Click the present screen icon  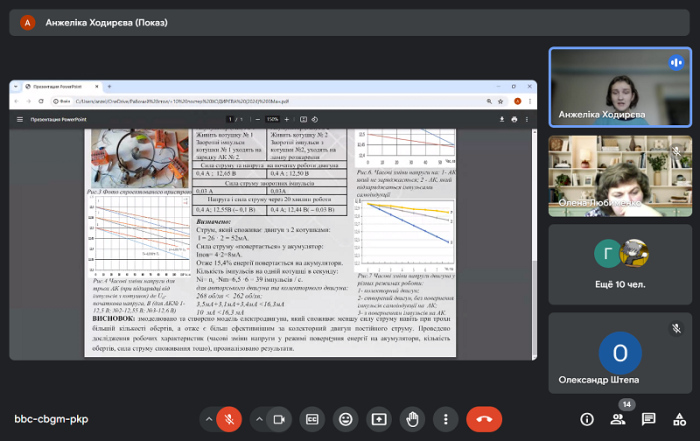(x=378, y=419)
